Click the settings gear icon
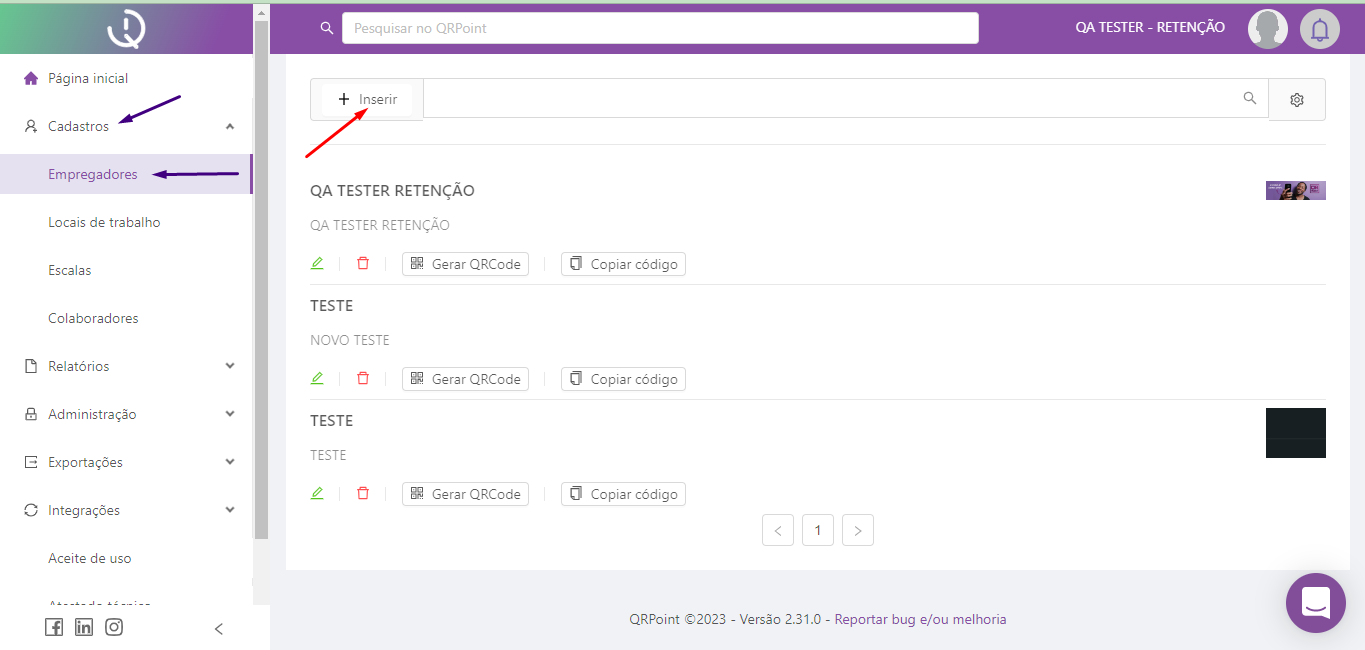Viewport: 1365px width, 650px height. [x=1297, y=100]
